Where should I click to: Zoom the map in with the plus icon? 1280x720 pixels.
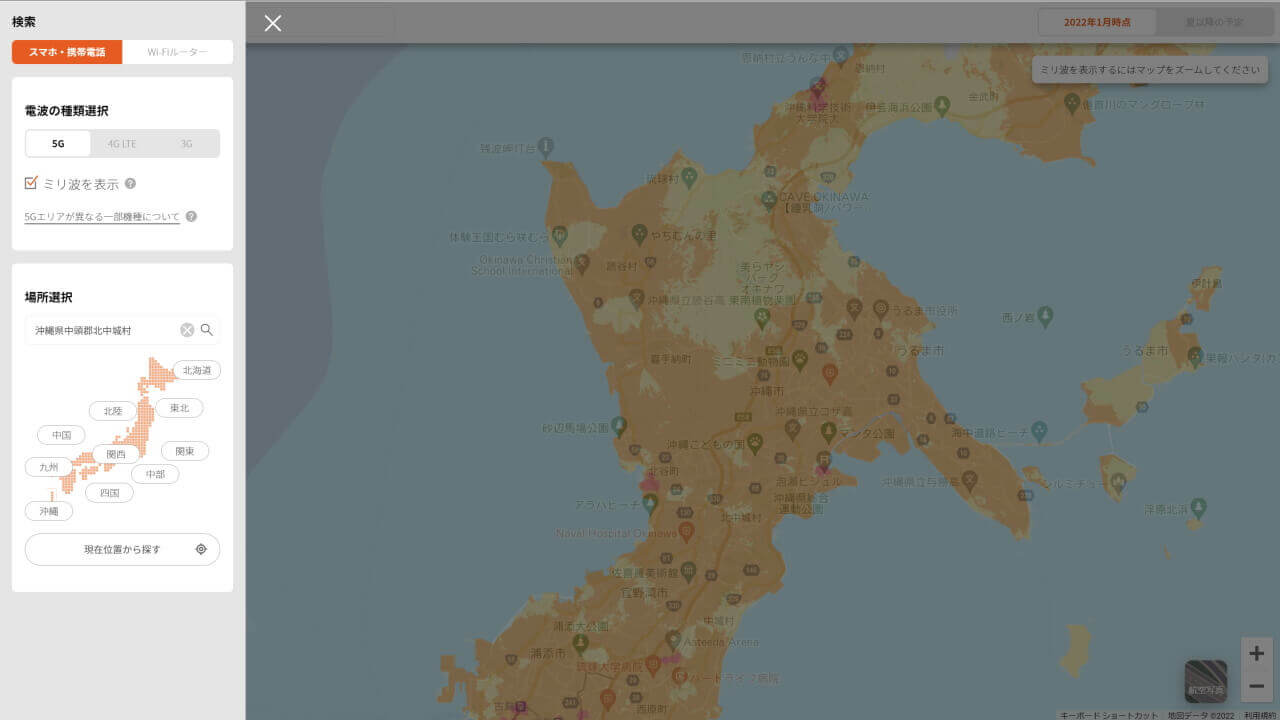(1256, 652)
